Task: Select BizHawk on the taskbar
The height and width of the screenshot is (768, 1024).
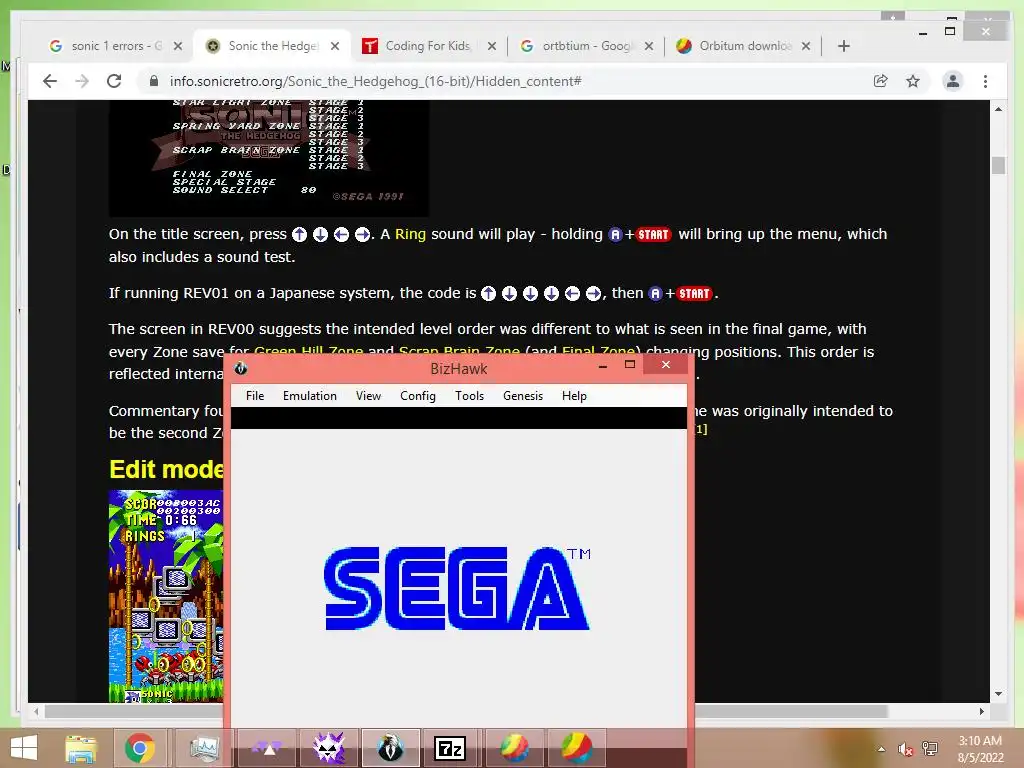Action: (391, 748)
